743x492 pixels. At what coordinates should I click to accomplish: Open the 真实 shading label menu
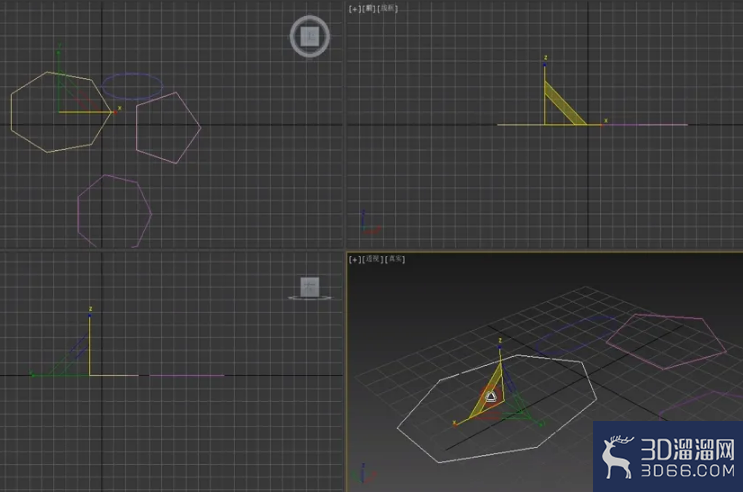pyautogui.click(x=395, y=259)
